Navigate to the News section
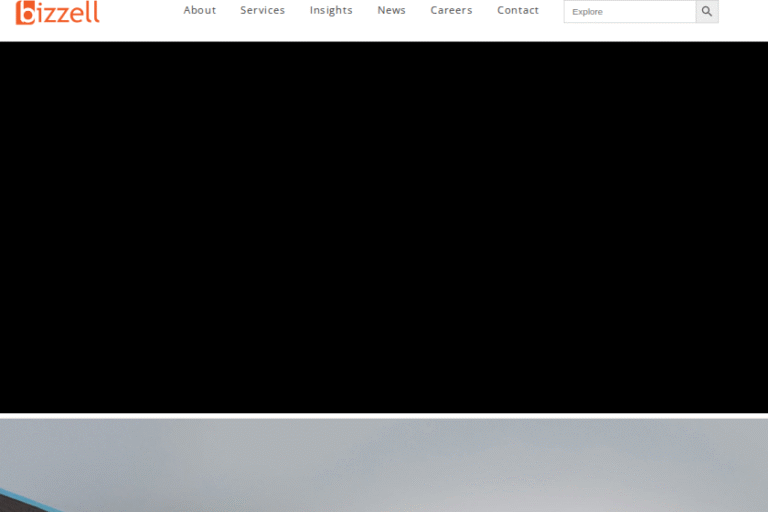The image size is (768, 512). tap(391, 10)
